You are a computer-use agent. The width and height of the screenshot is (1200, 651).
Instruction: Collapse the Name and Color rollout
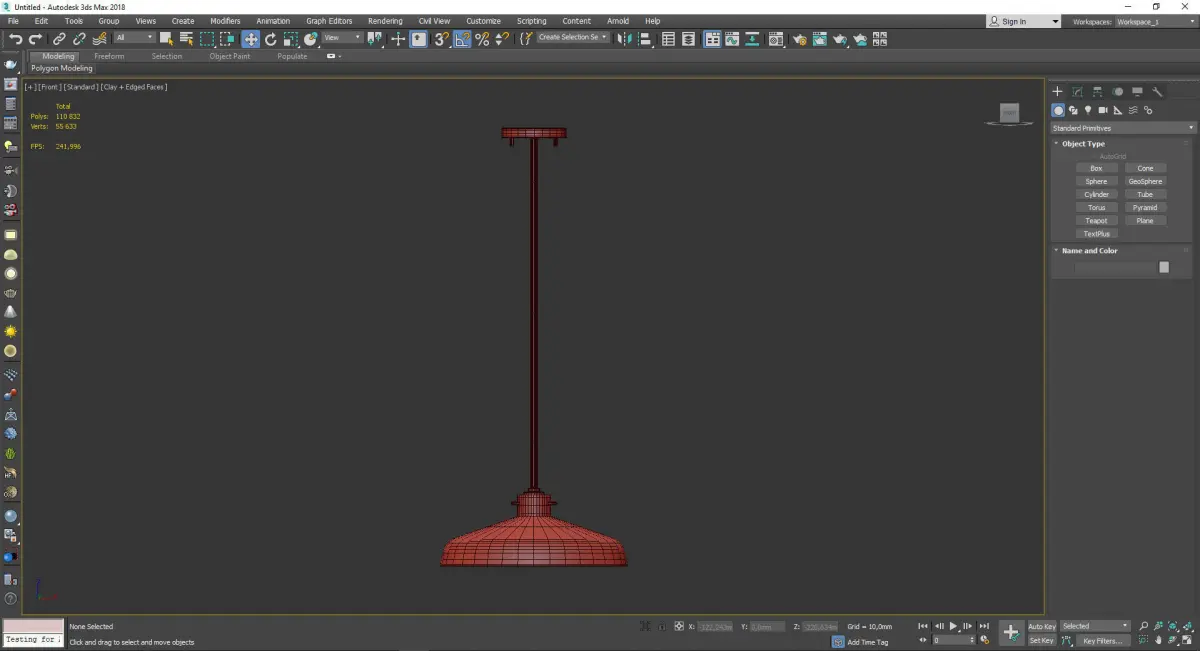(x=1089, y=251)
